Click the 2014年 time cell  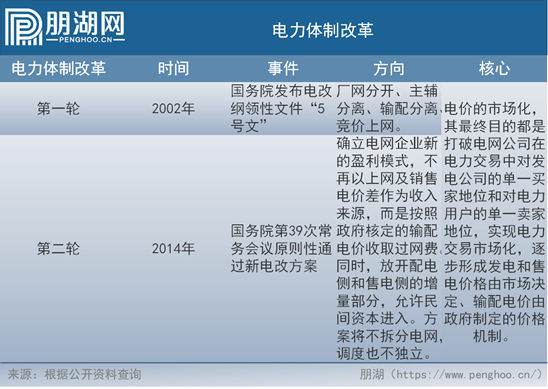[x=173, y=249]
